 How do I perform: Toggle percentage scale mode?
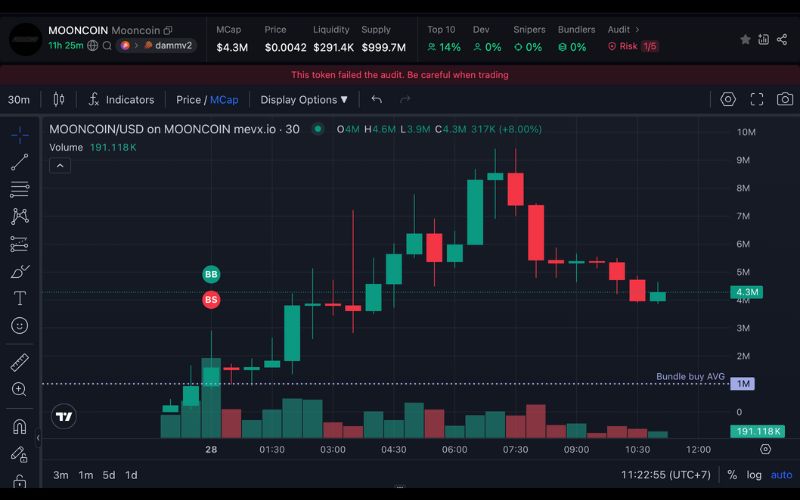point(732,474)
